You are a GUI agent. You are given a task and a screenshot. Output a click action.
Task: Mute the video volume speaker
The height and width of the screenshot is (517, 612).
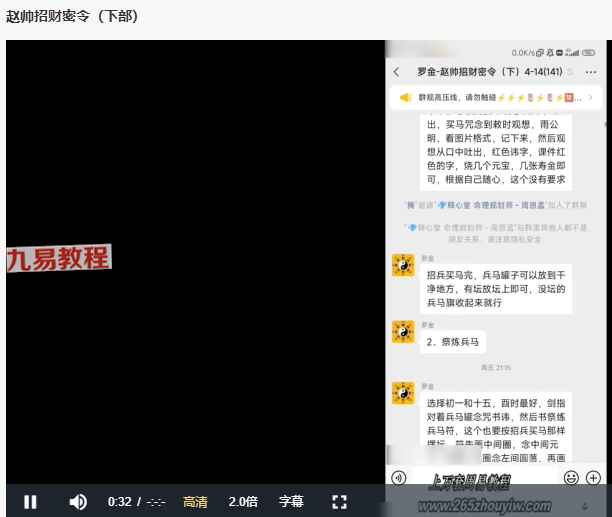pos(78,502)
